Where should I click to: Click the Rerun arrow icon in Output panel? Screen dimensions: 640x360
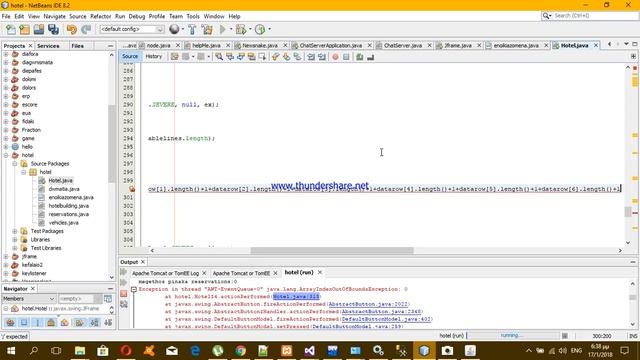124,272
